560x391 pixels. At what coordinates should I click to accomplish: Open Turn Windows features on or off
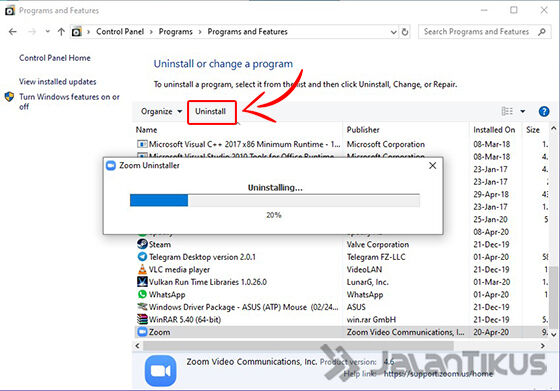coord(69,101)
